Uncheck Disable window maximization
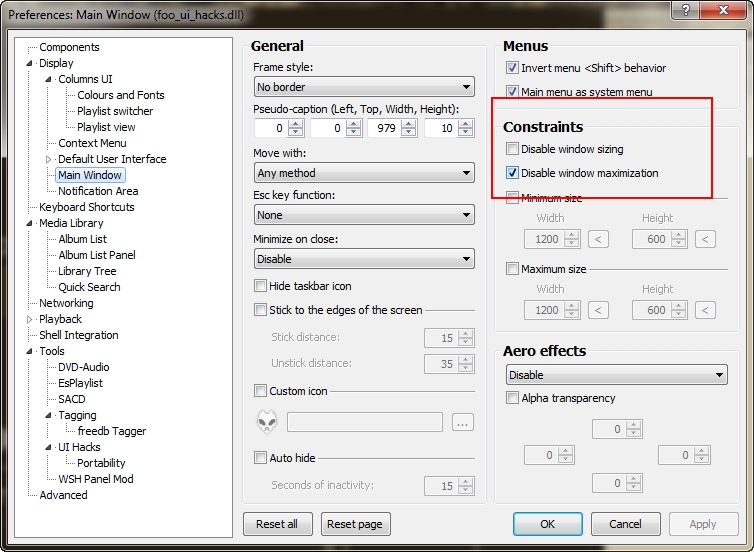 pyautogui.click(x=513, y=173)
